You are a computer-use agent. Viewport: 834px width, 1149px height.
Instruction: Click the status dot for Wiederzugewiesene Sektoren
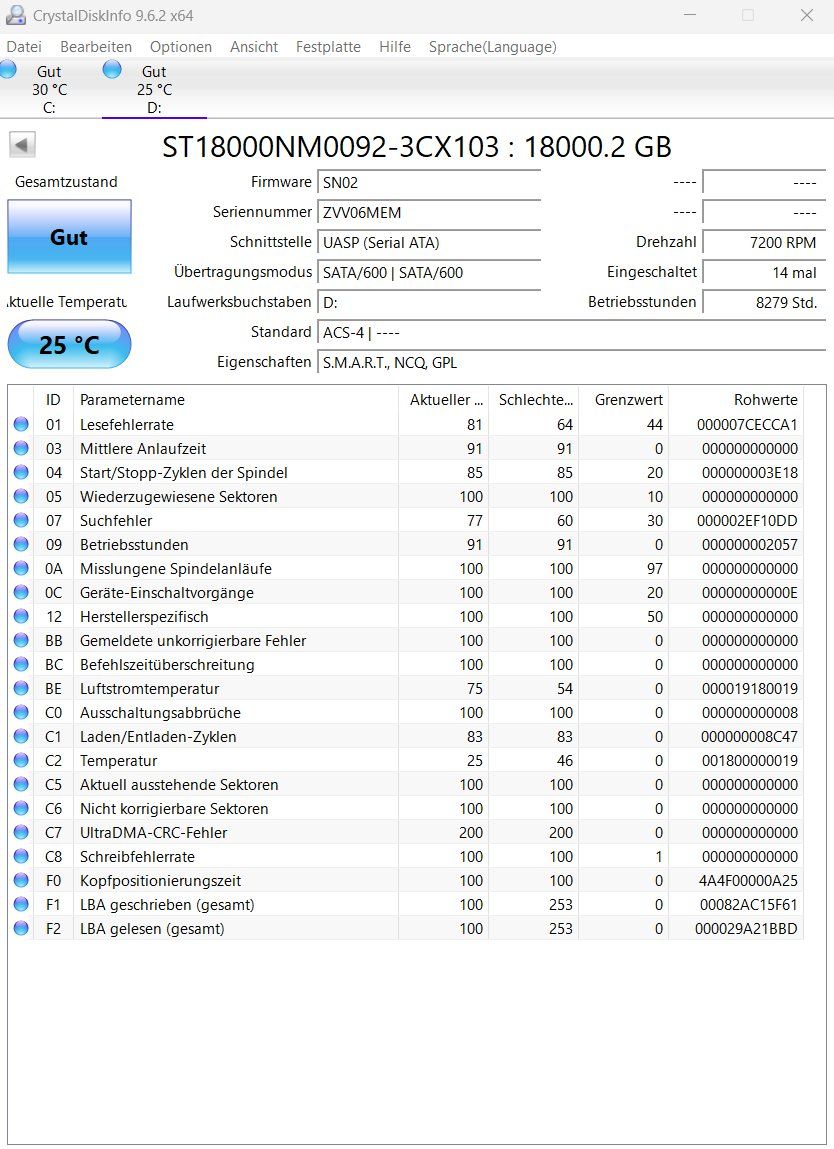[x=21, y=496]
